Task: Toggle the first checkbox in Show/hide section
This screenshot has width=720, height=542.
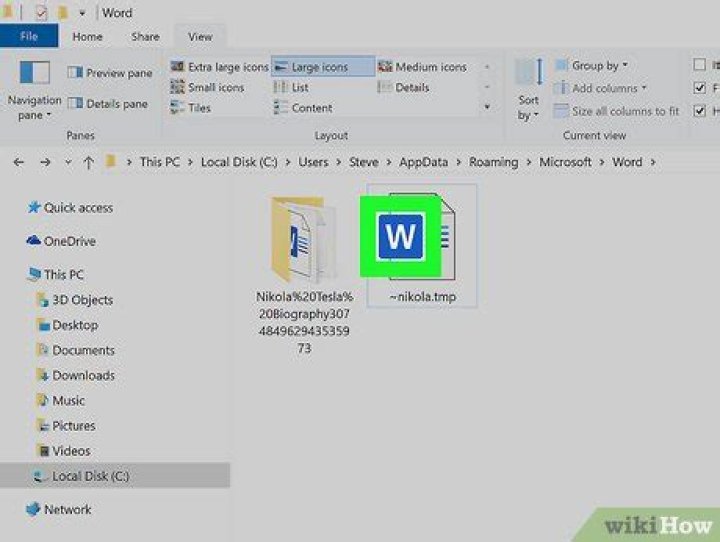Action: coord(700,65)
